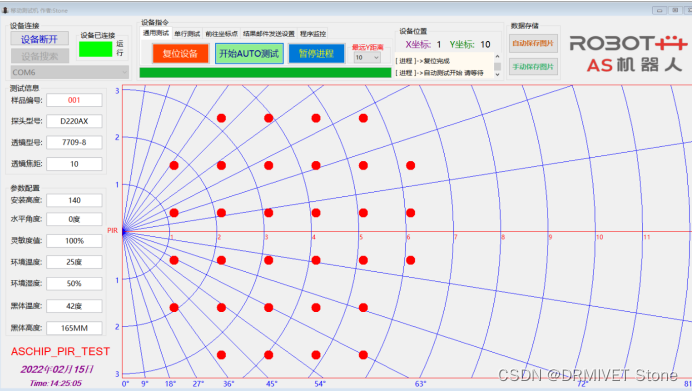Open the 结果邮件发送设置 tab

click(269, 34)
